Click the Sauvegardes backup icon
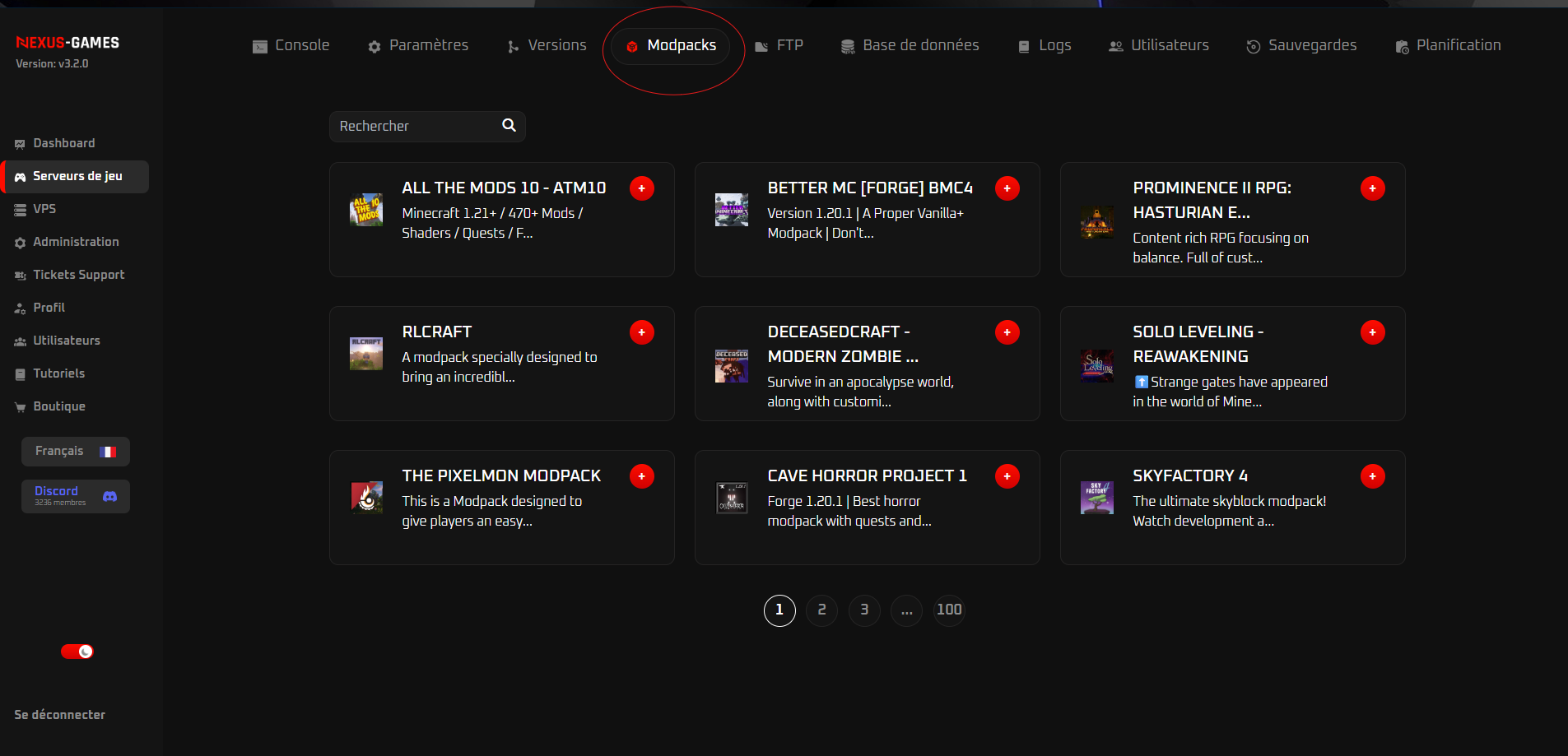The image size is (1568, 756). tap(1253, 47)
